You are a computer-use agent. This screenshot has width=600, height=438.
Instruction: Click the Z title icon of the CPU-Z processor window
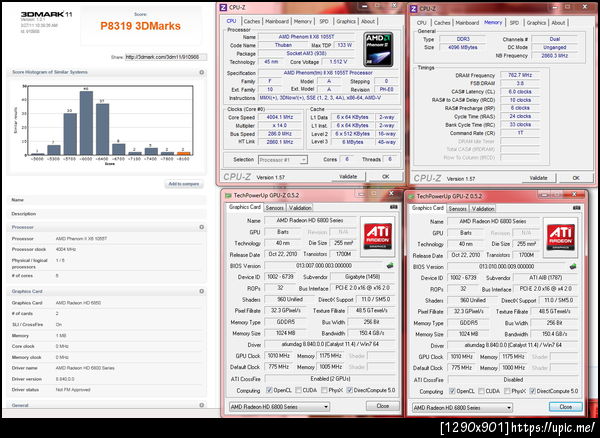click(223, 7)
